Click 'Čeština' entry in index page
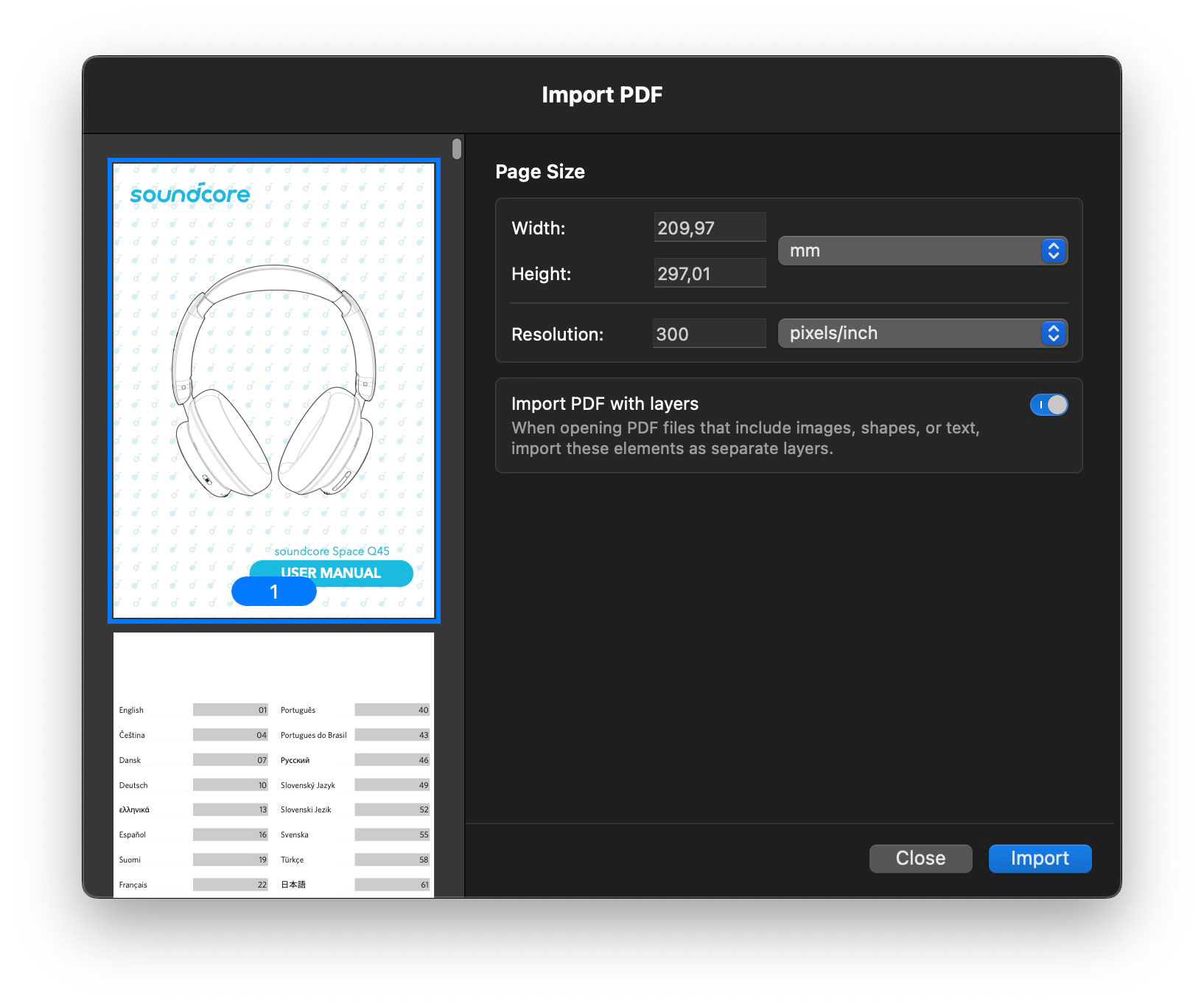 (x=132, y=735)
